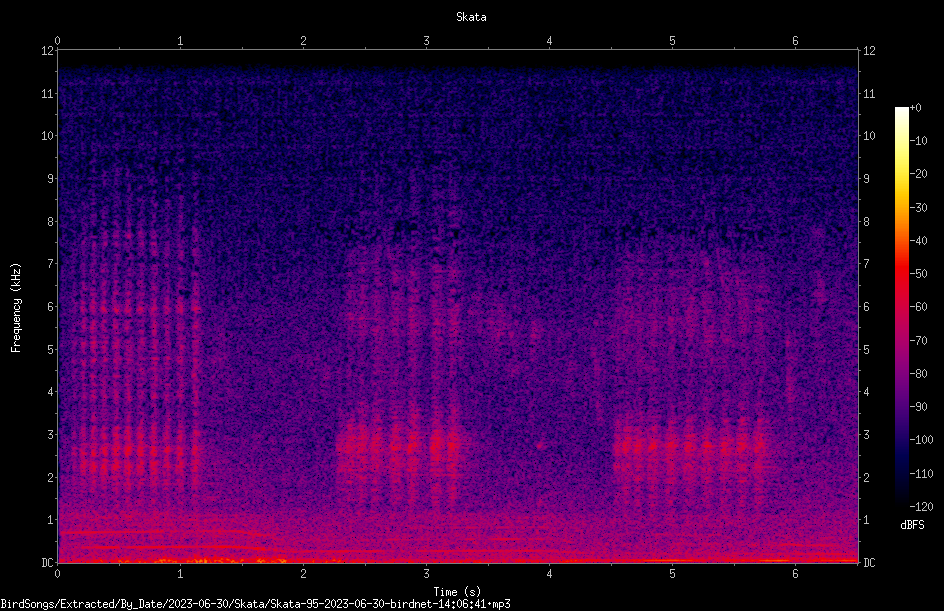Click the 3 second mark on the bottom time axis
This screenshot has width=944, height=611.
pyautogui.click(x=426, y=574)
